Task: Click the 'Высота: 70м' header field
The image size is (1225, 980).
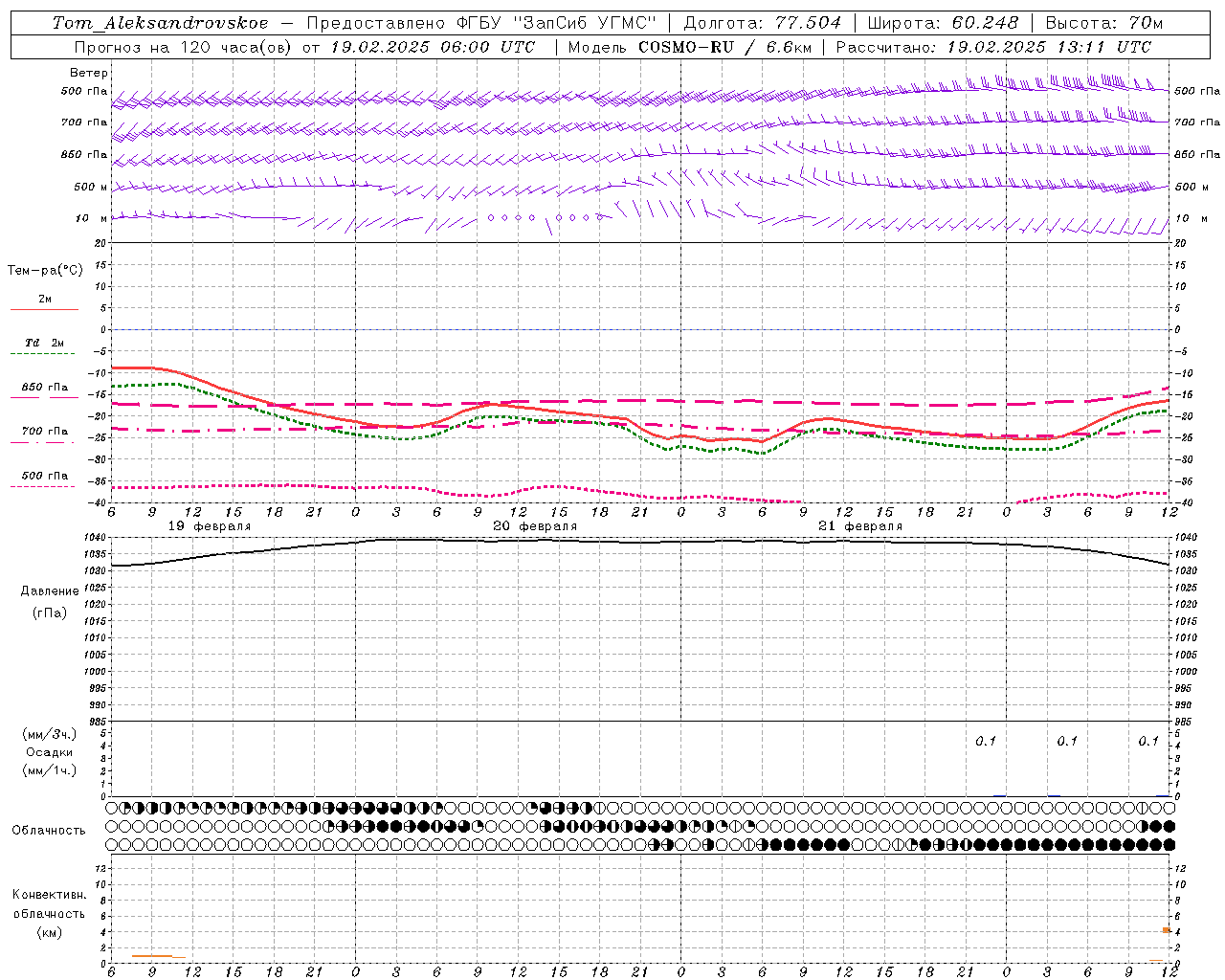Action: 1104,23
